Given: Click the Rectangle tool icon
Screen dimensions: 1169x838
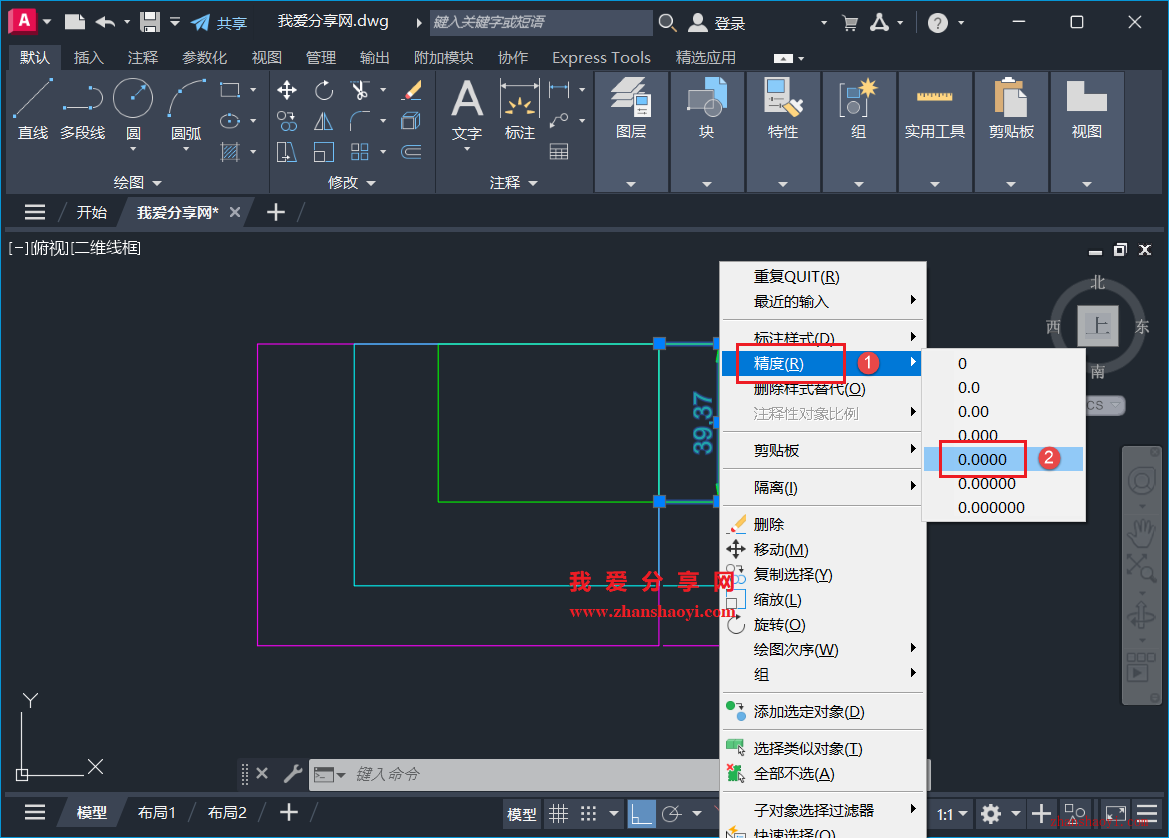Looking at the screenshot, I should pos(230,90).
